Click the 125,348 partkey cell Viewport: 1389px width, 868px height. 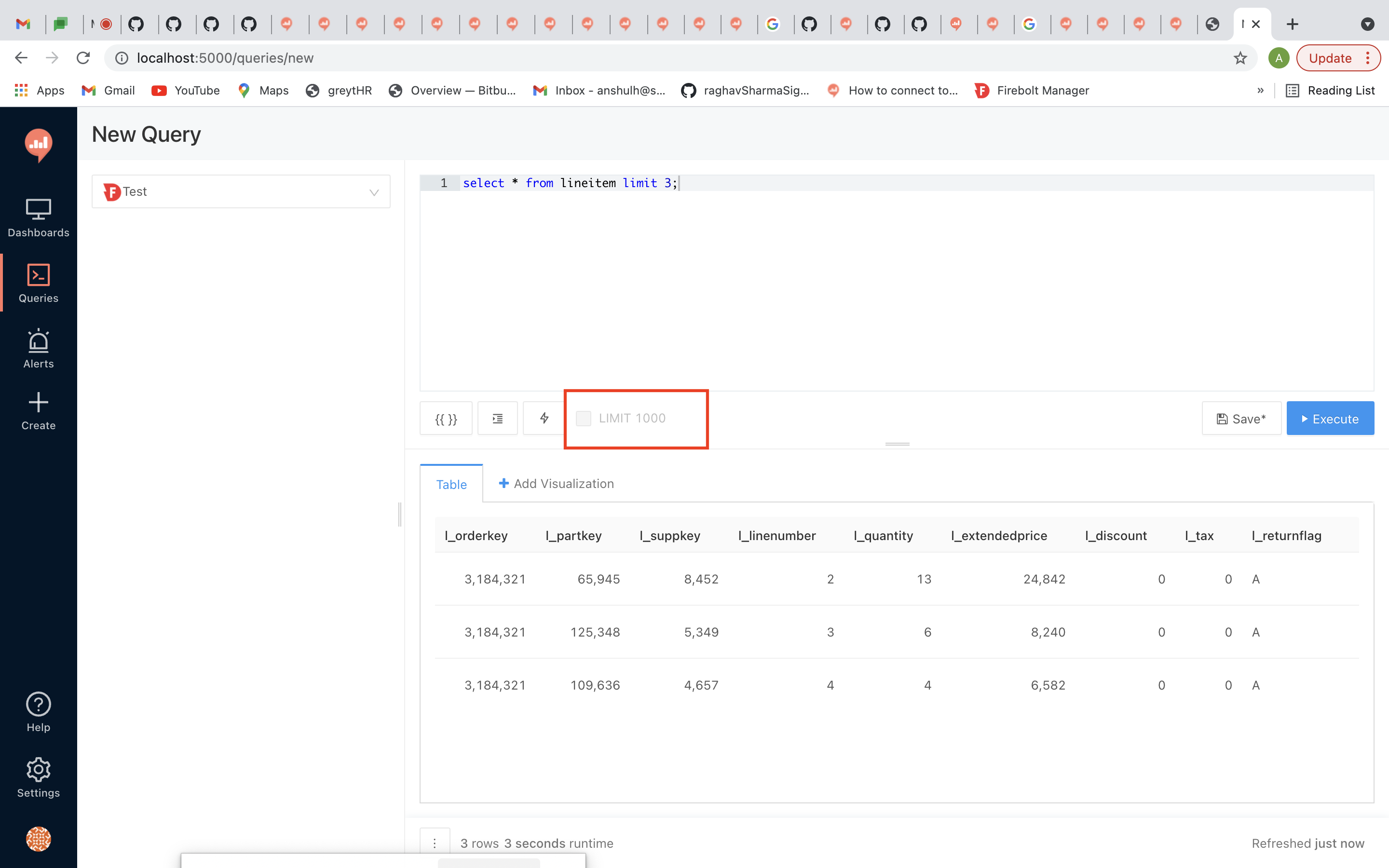pos(595,632)
